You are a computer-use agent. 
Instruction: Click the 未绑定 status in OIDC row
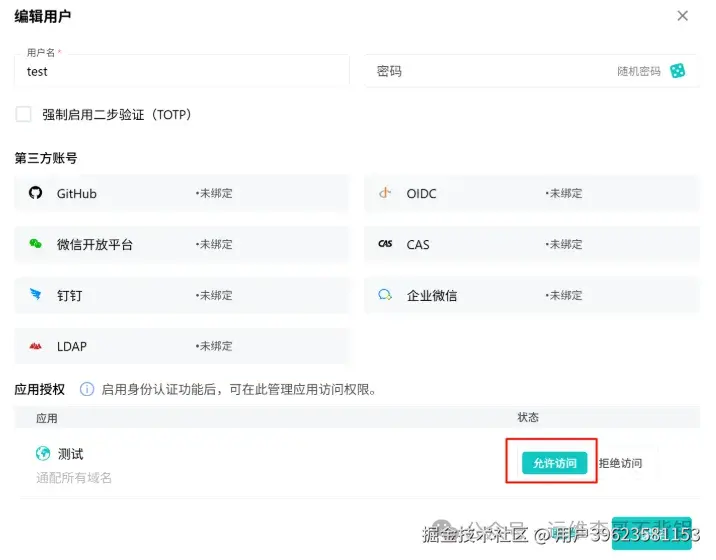tap(564, 193)
